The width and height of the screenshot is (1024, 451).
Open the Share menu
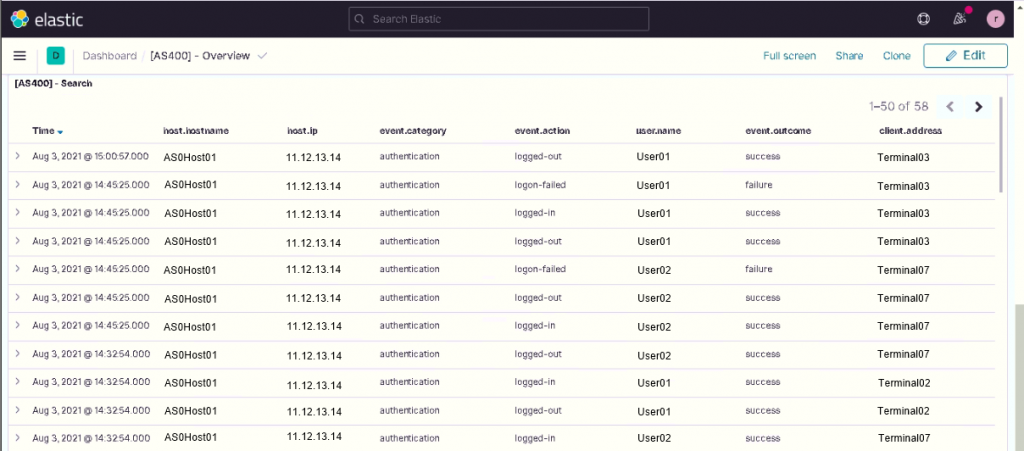click(849, 56)
